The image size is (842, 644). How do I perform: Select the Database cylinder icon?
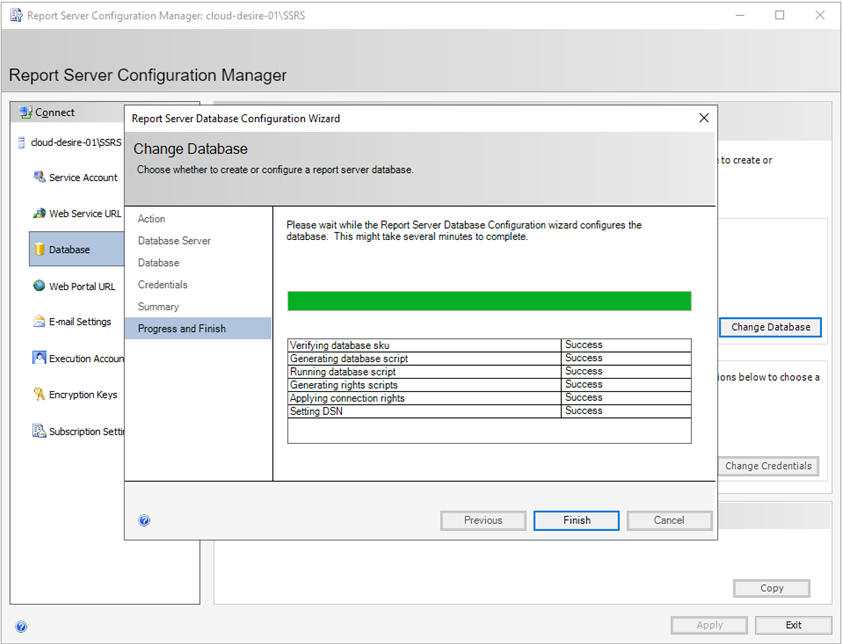click(39, 249)
